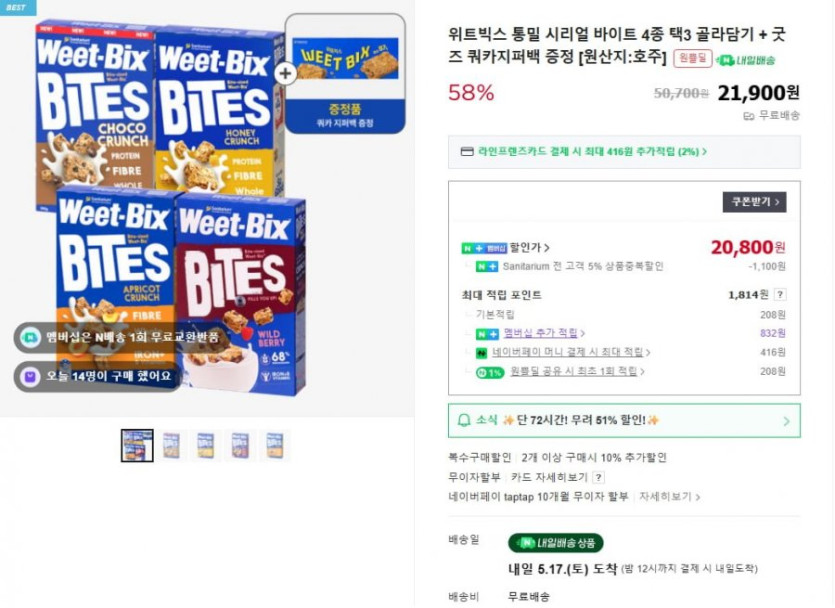Click the purple shopping bag purchase icon

tap(29, 376)
